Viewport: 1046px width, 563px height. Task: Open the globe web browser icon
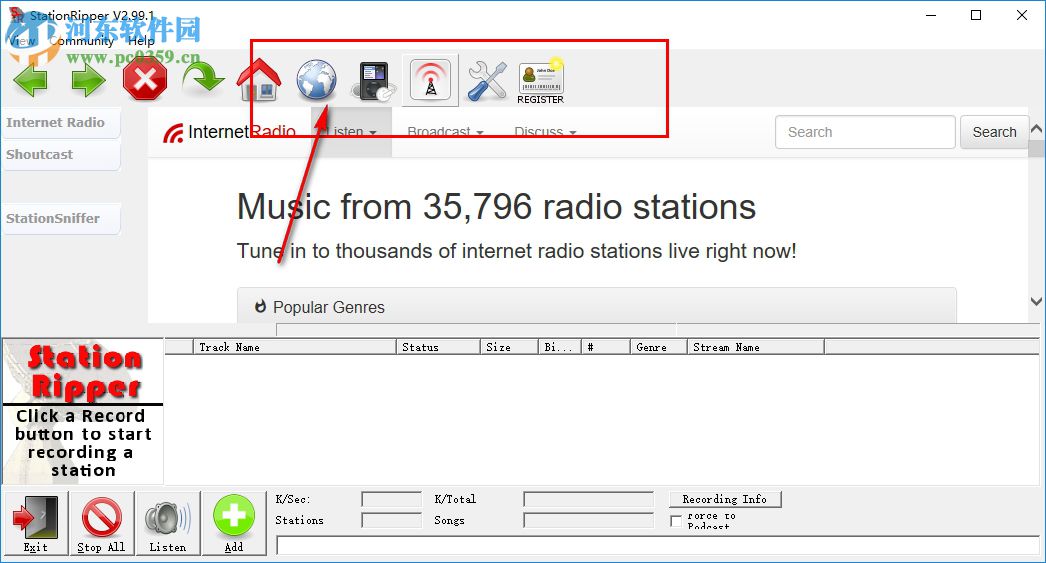click(x=316, y=80)
